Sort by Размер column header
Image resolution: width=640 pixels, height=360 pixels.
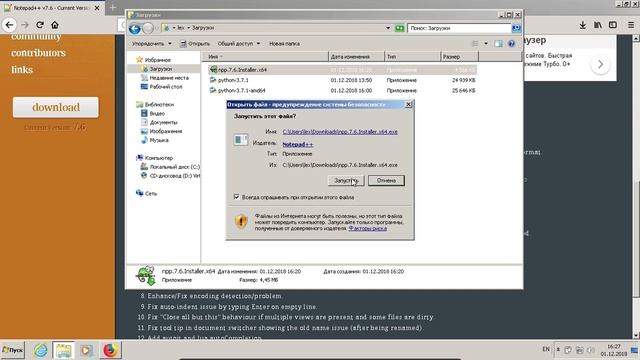pos(459,57)
